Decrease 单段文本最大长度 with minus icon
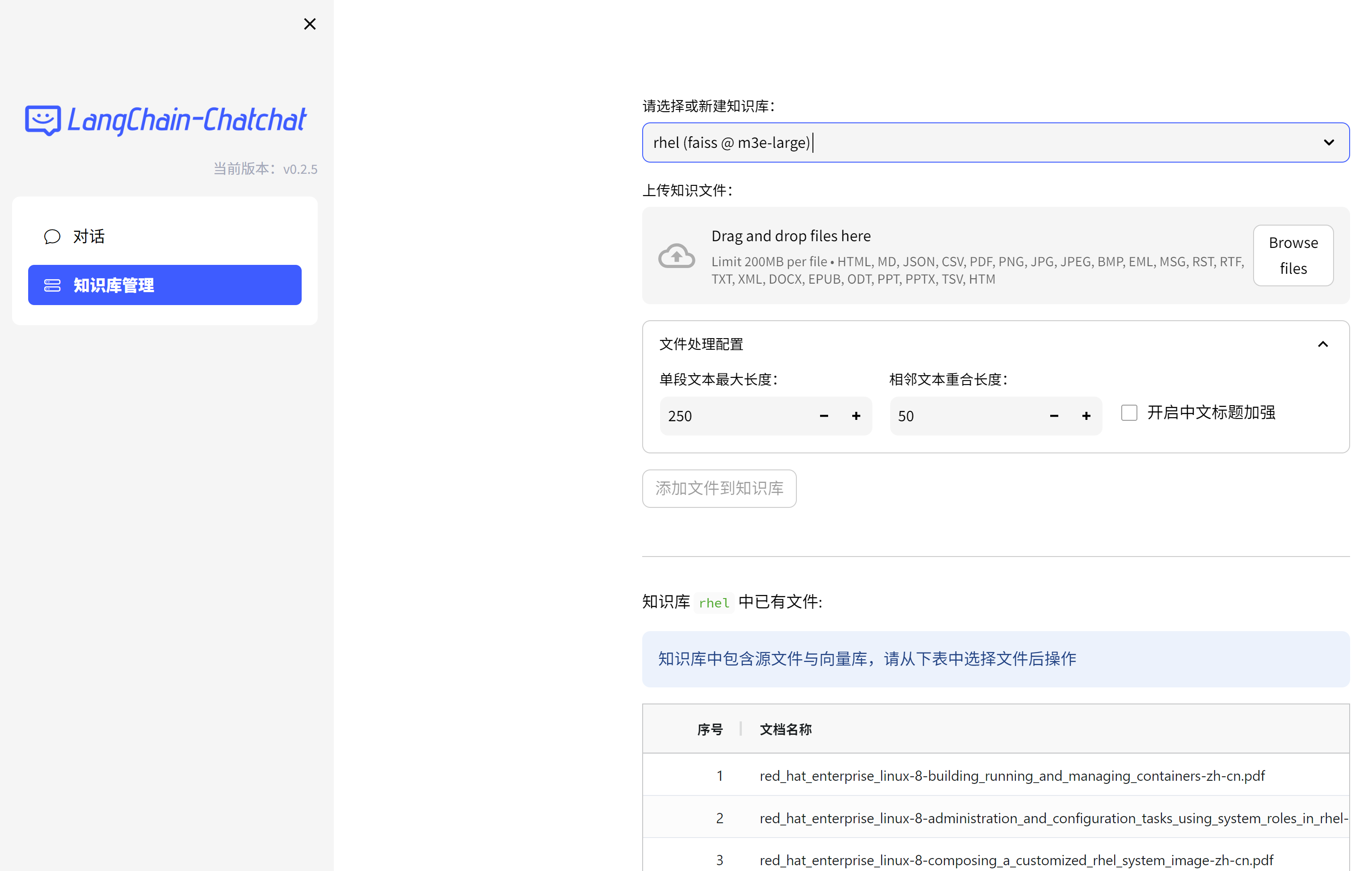The height and width of the screenshot is (871, 1372). [823, 416]
